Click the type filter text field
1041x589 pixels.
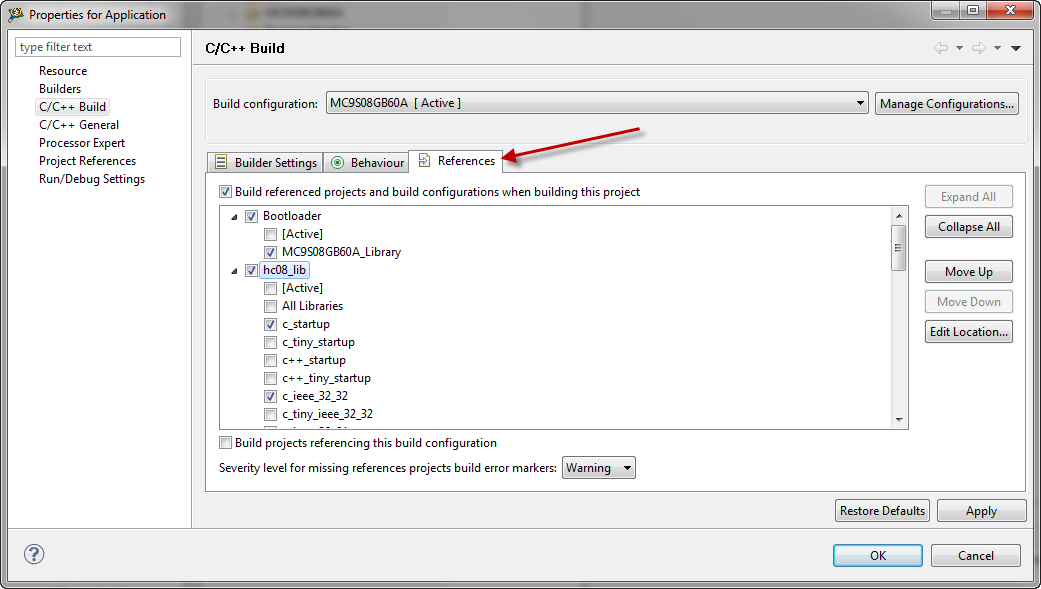click(98, 47)
